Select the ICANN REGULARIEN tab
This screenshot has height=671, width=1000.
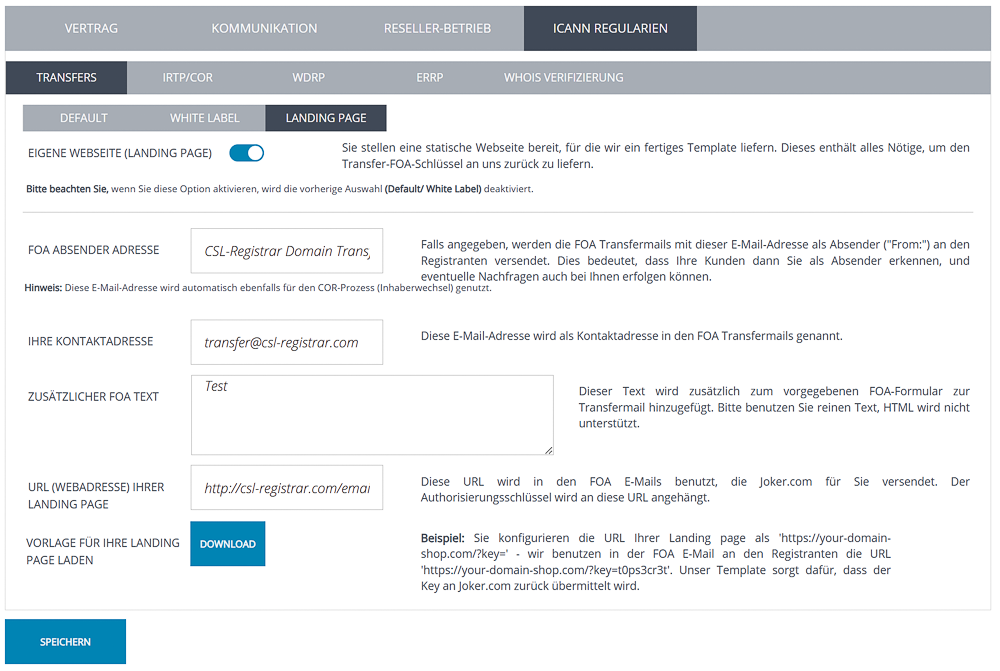(610, 29)
